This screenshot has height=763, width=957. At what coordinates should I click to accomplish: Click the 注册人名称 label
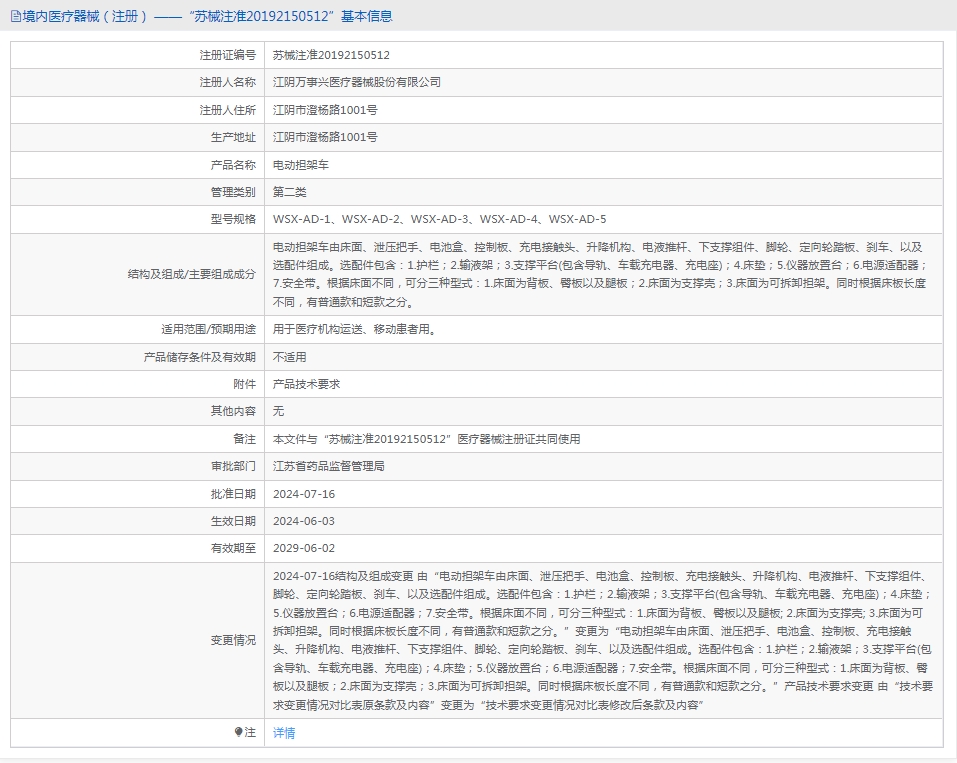click(x=227, y=82)
